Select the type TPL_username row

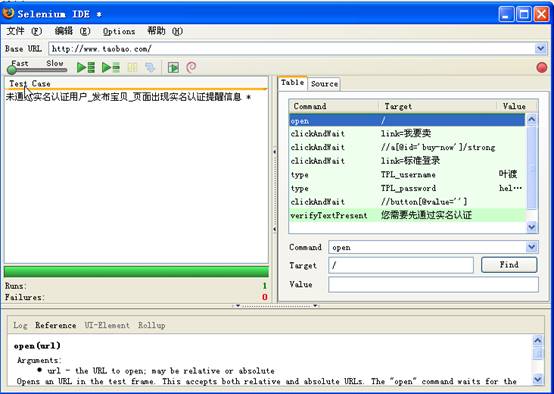click(407, 175)
